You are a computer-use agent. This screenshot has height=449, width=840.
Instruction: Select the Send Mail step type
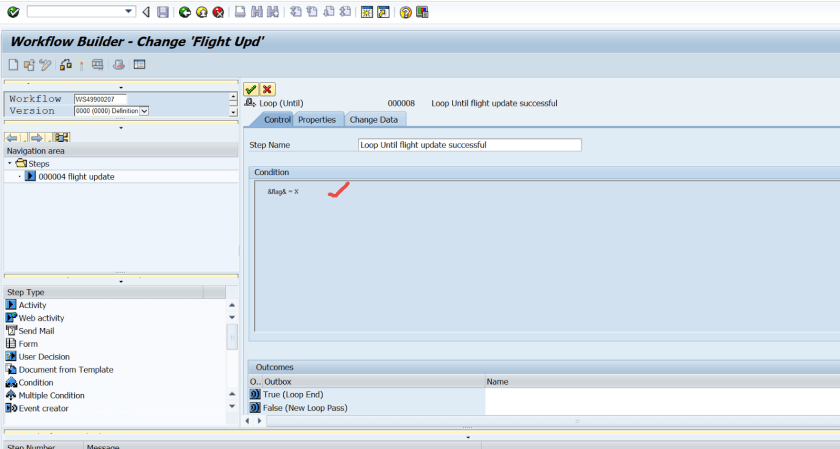(x=36, y=331)
